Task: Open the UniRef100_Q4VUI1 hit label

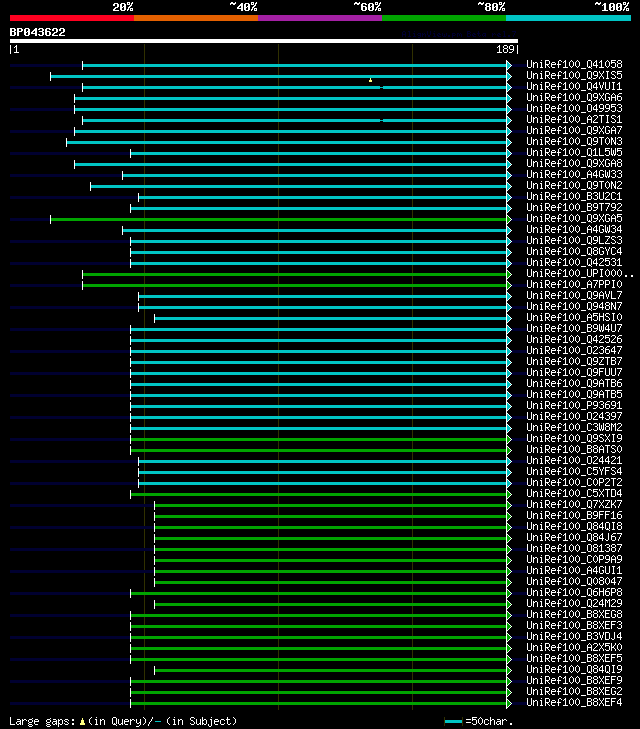Action: pos(574,86)
